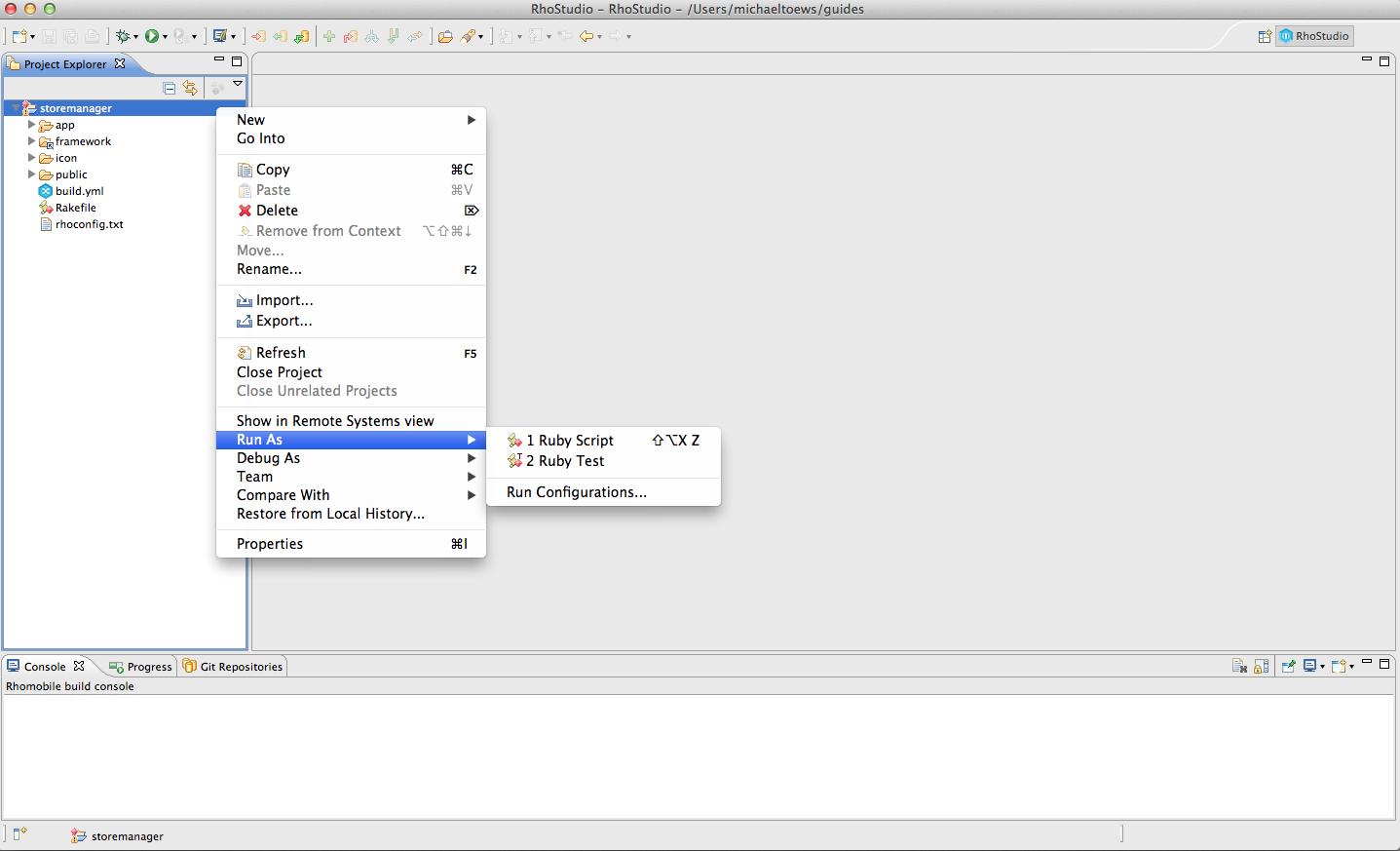Image resolution: width=1400 pixels, height=851 pixels.
Task: Open the Back history dropdown arrow
Action: (x=599, y=37)
